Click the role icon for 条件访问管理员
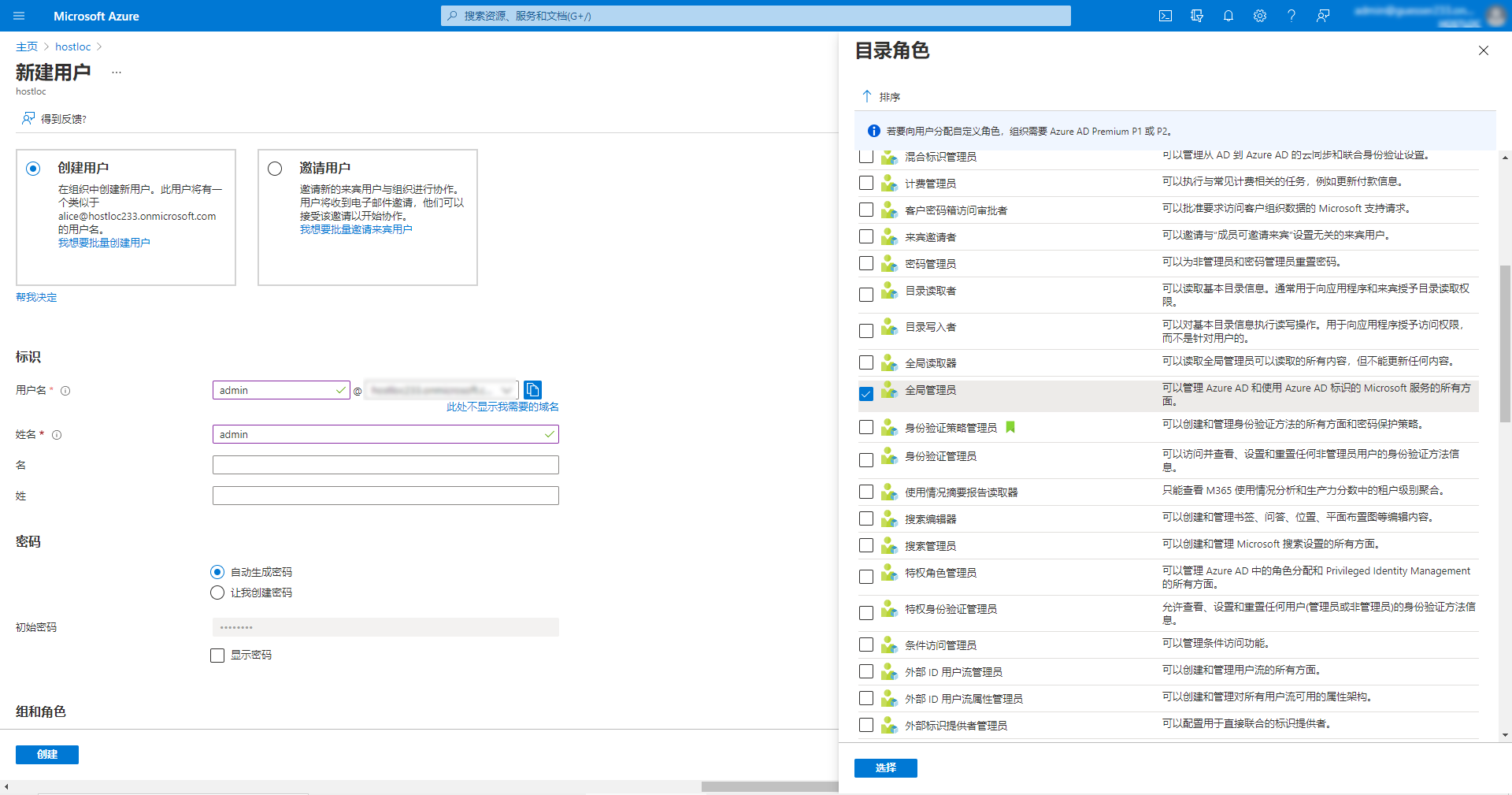This screenshot has height=795, width=1512. (x=889, y=645)
